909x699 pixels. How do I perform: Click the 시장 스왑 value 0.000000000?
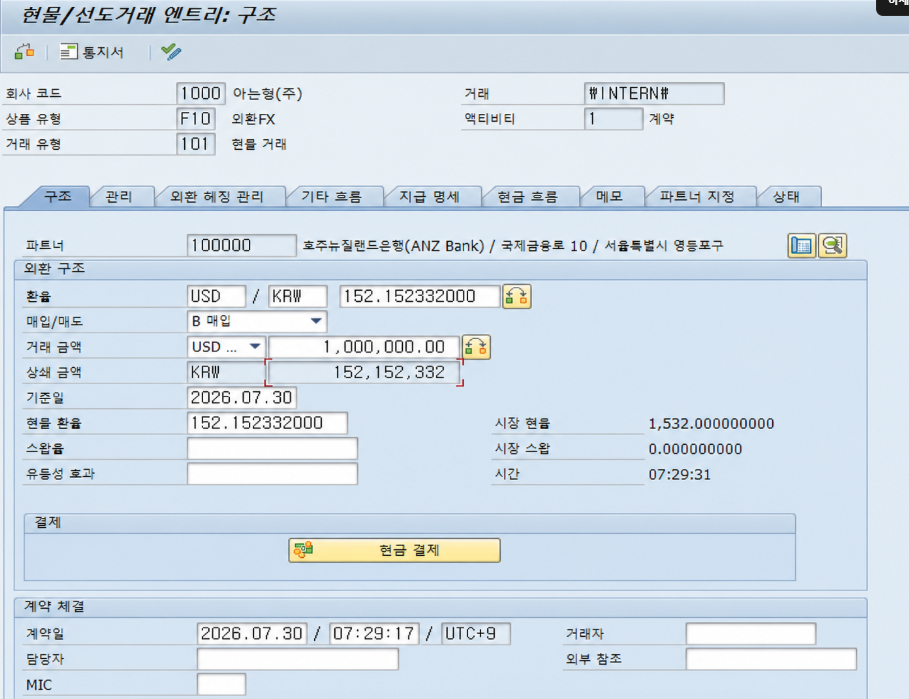(695, 449)
